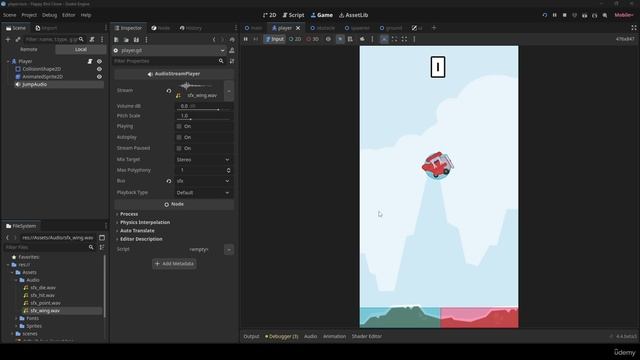Open the Debug menu
This screenshot has height=360, width=640.
49,15
